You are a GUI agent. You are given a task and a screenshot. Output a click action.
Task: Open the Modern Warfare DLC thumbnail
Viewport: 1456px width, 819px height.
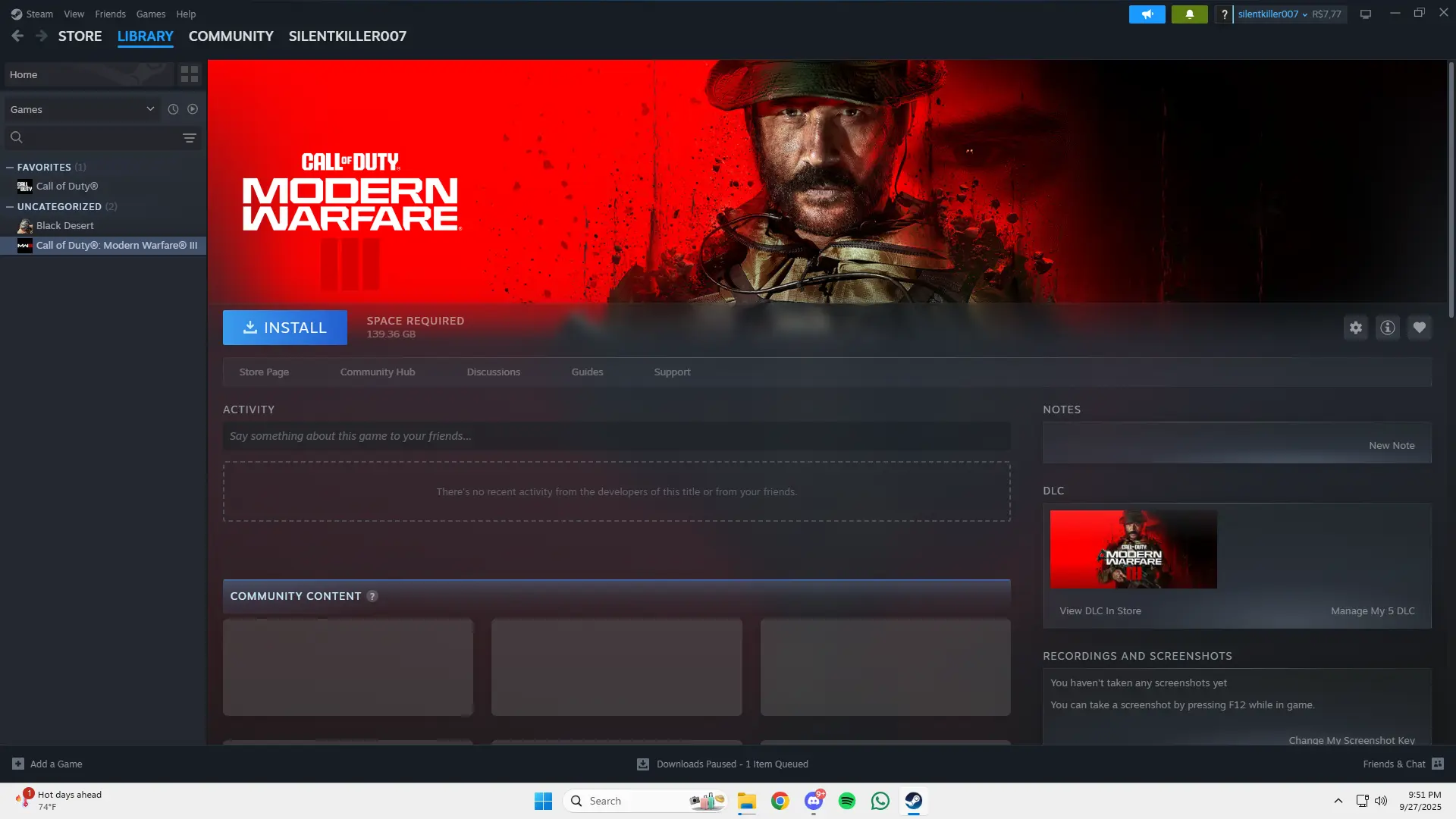click(1133, 549)
